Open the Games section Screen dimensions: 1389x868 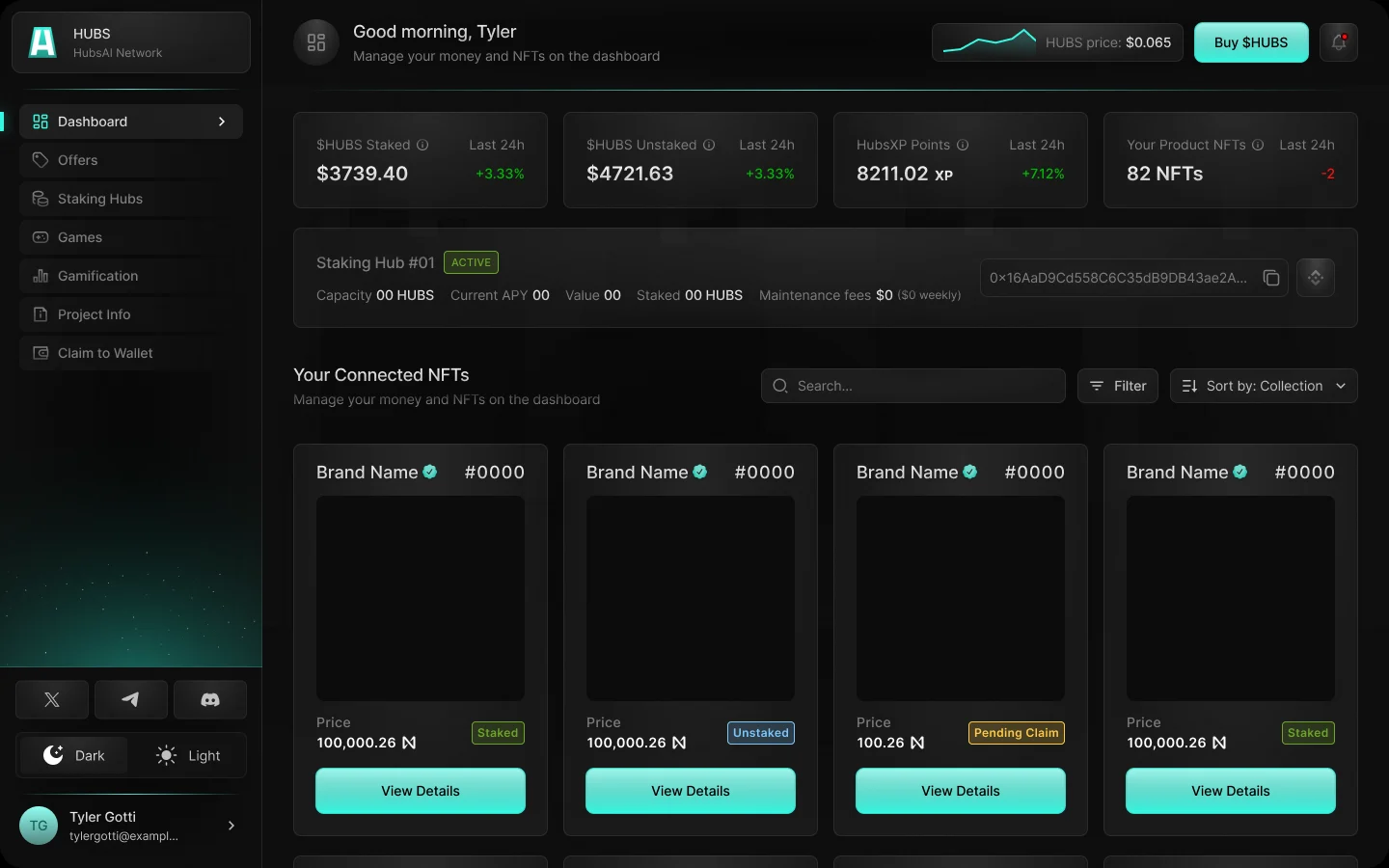(x=130, y=237)
